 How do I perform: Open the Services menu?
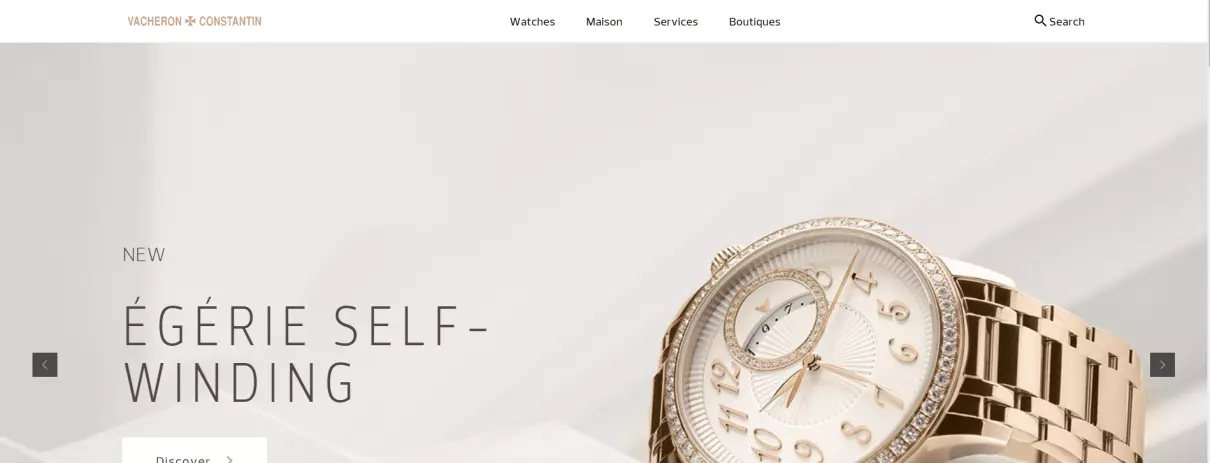[x=676, y=21]
